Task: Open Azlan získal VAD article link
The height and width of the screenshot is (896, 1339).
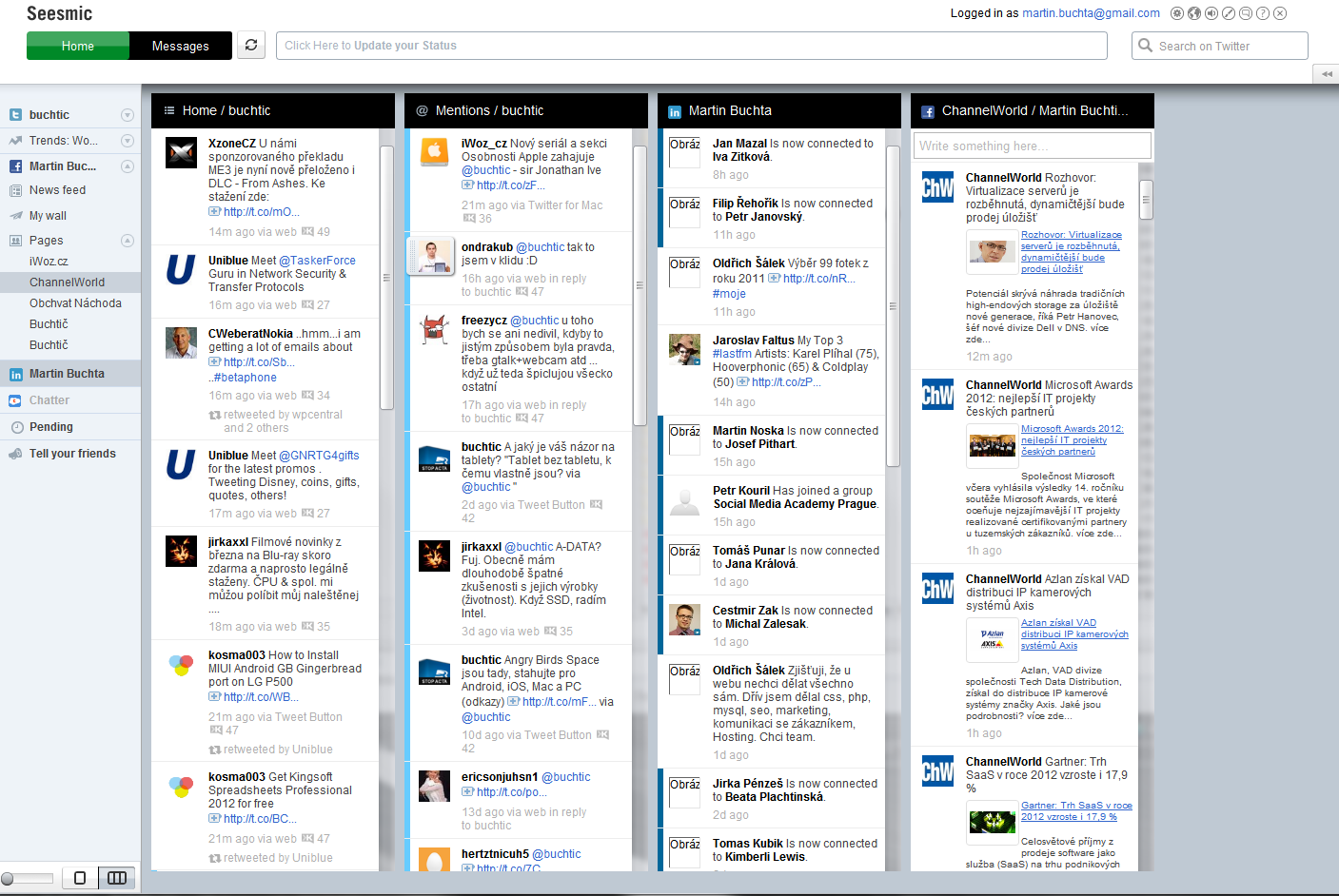Action: [1074, 634]
